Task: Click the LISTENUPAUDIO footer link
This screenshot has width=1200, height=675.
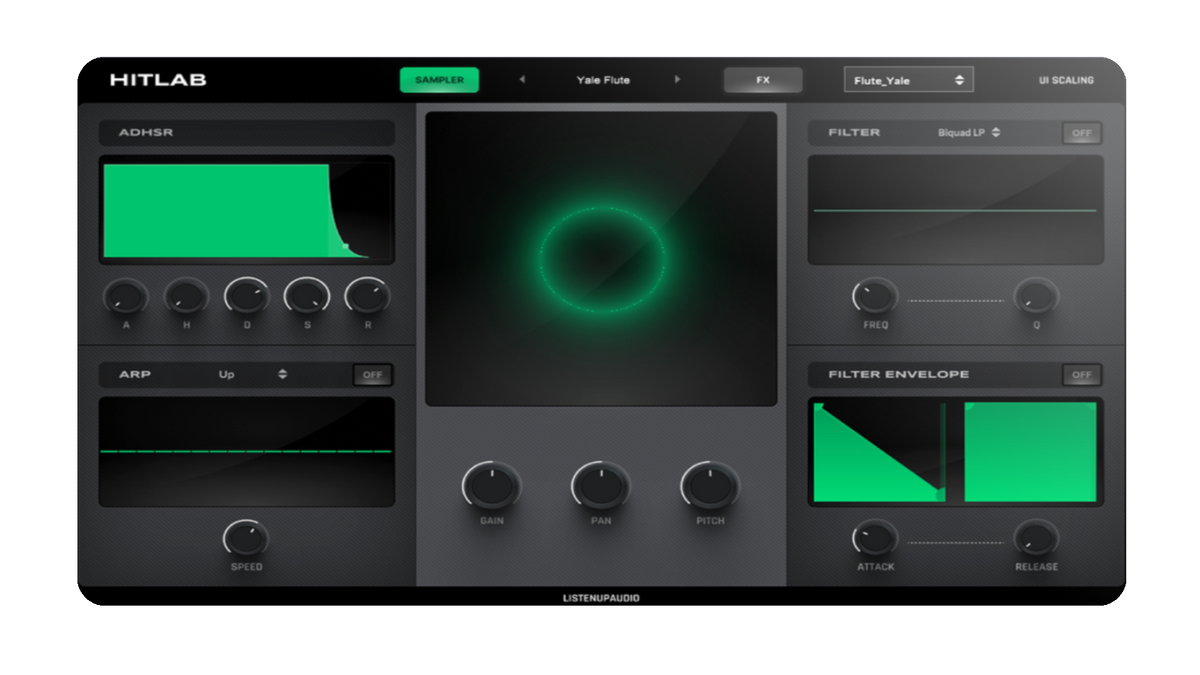Action: 601,598
